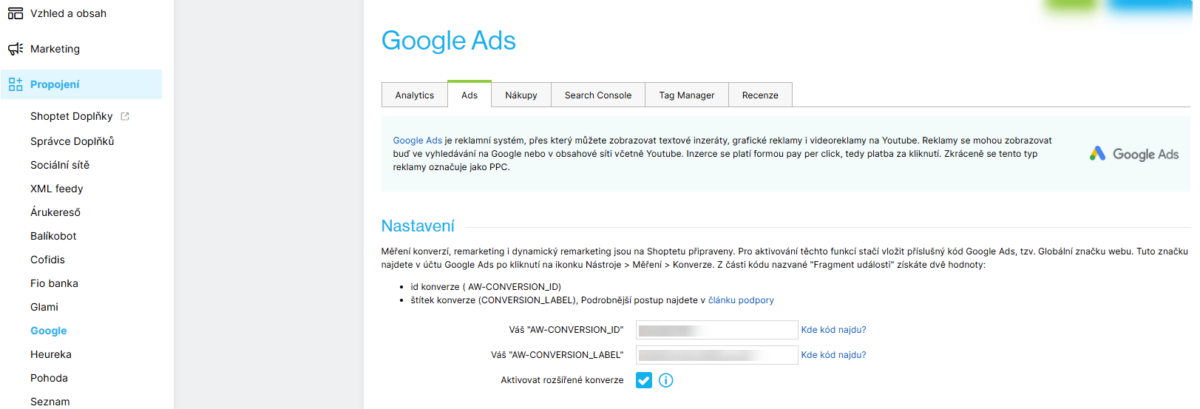Click the AW-CONVERSION_ID input field

pyautogui.click(x=717, y=330)
